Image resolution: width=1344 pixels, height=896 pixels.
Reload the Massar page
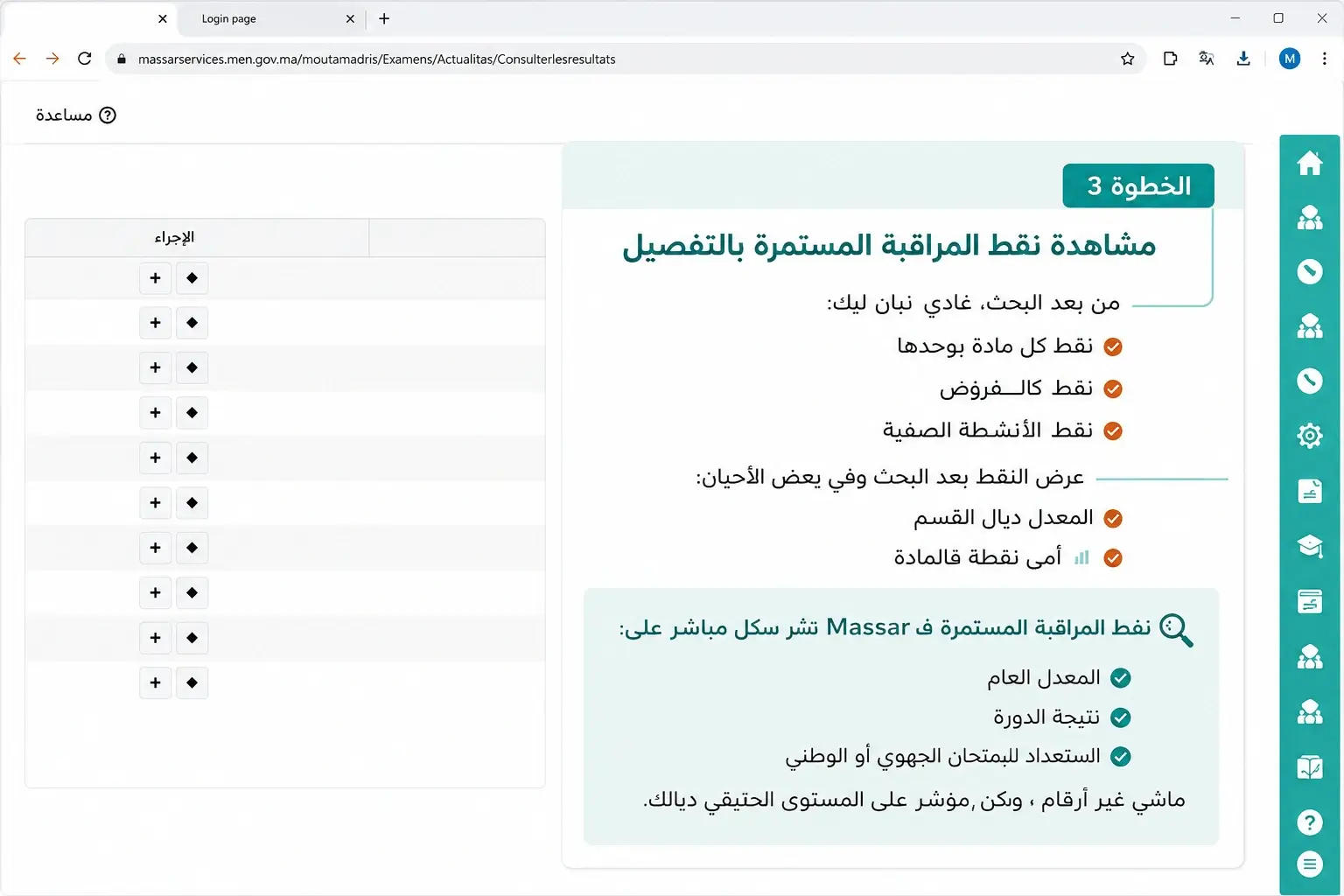(x=85, y=59)
